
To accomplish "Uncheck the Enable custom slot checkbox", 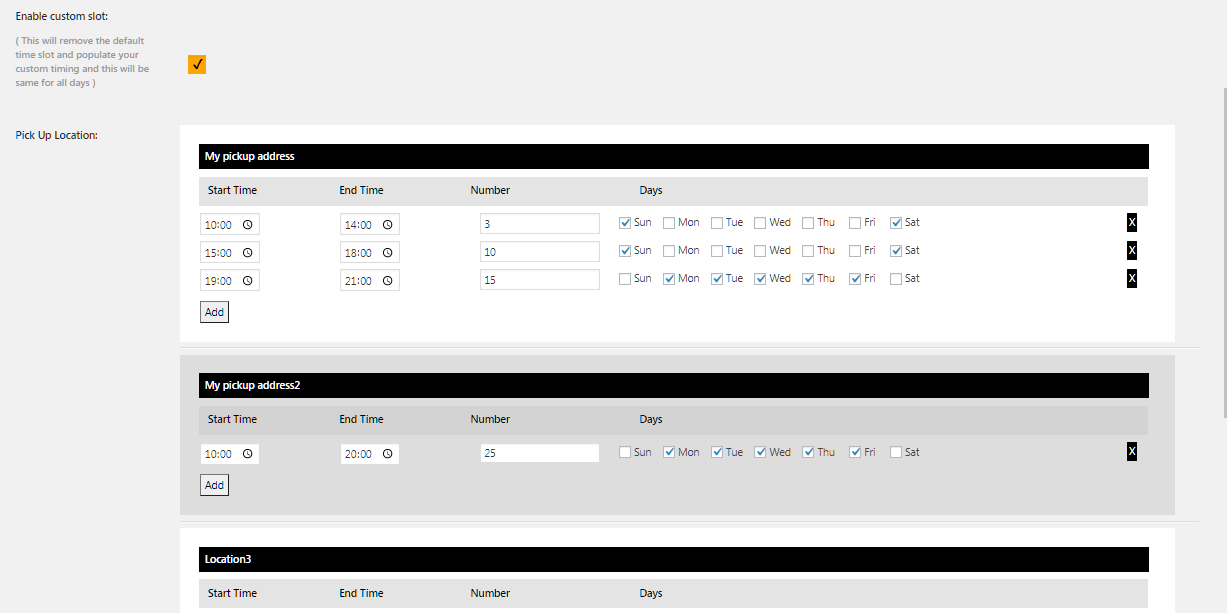I will [197, 65].
